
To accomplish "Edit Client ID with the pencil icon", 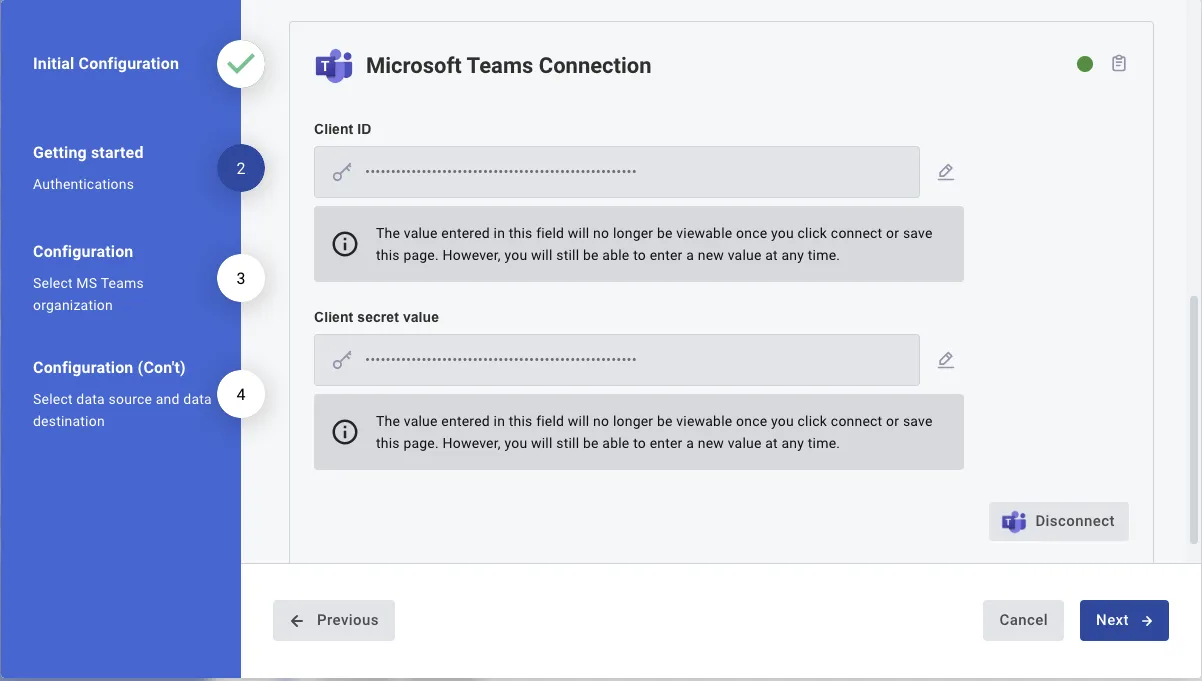I will 946,172.
